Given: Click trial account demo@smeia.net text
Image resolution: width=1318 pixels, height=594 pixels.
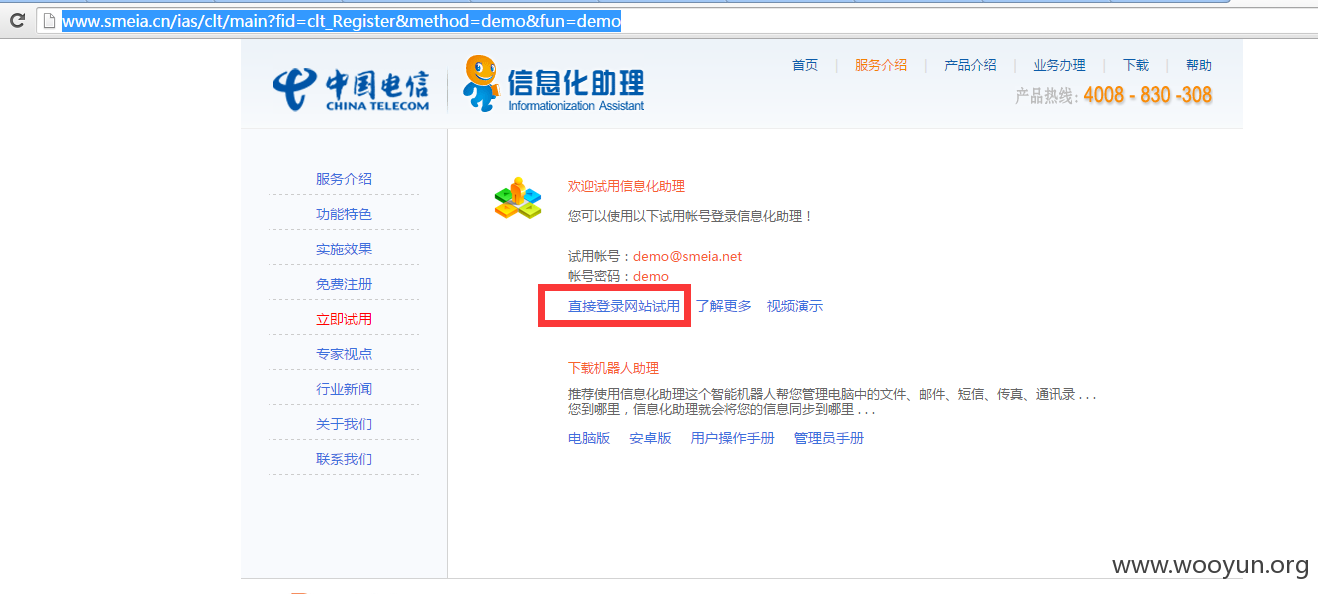Looking at the screenshot, I should pyautogui.click(x=688, y=256).
